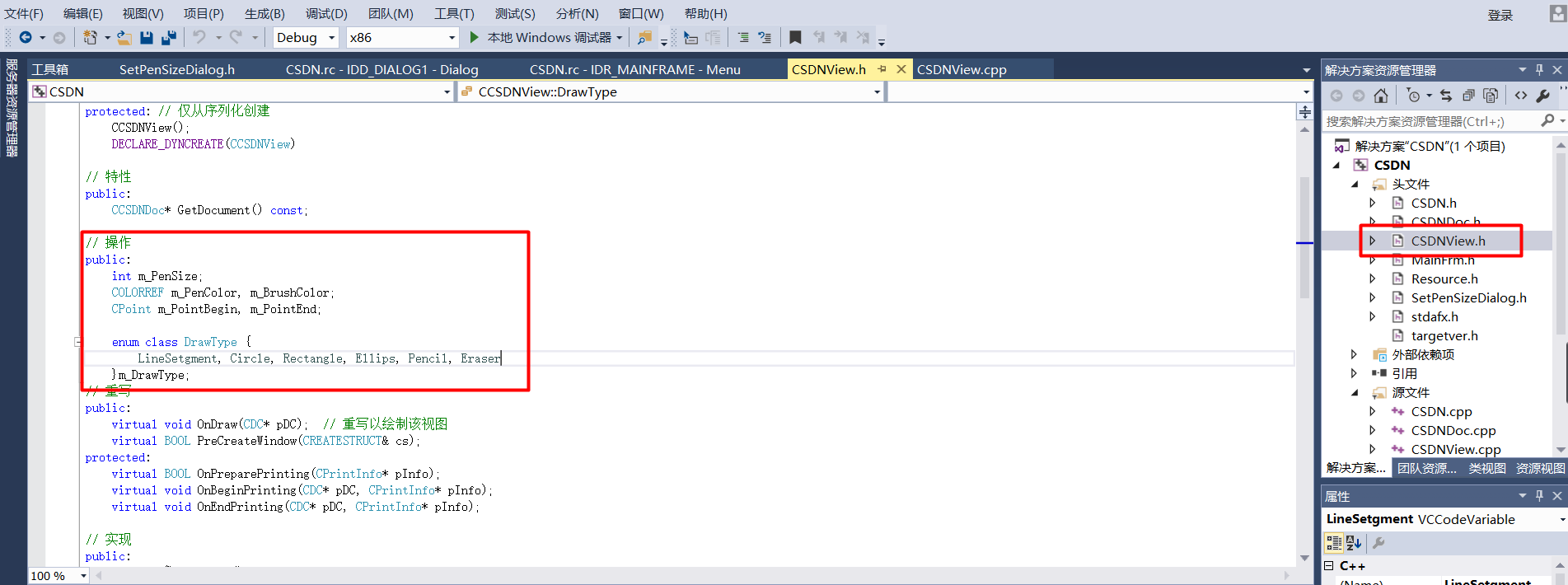Click the View Code angle-brackets icon
The width and height of the screenshot is (1568, 585).
point(1521,96)
